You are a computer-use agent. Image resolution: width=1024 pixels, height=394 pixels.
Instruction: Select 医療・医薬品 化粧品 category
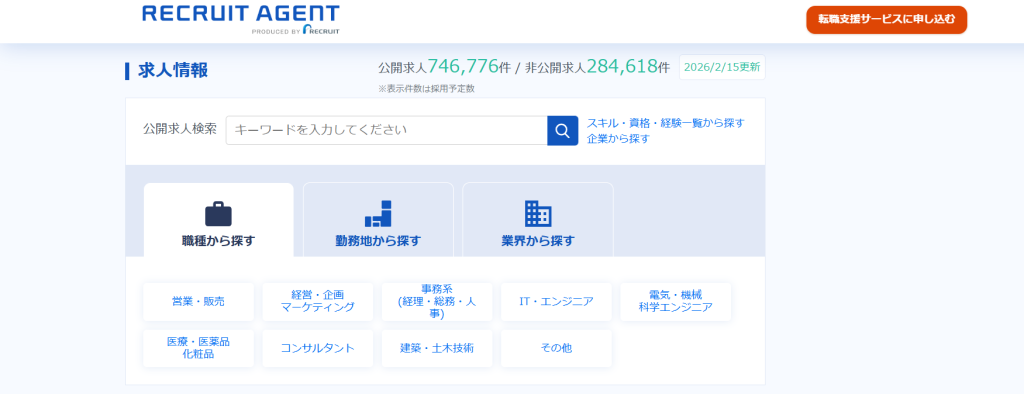199,348
